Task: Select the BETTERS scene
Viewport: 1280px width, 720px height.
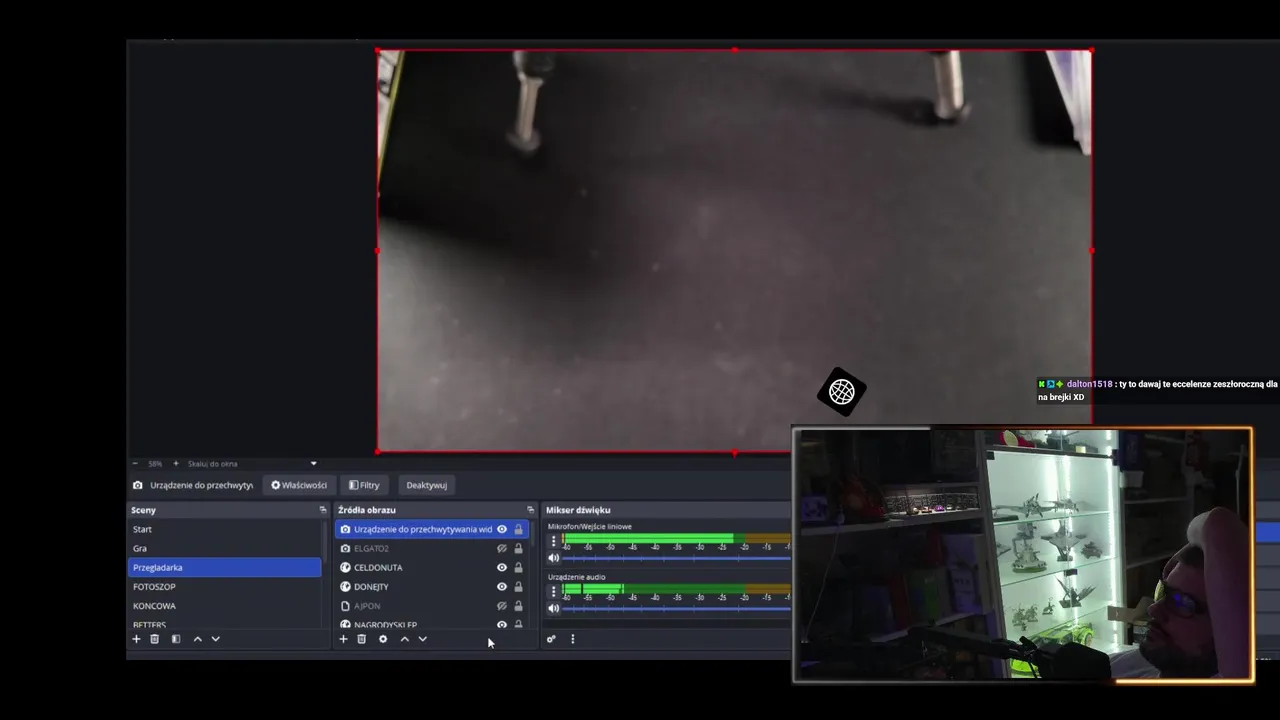Action: tap(225, 624)
